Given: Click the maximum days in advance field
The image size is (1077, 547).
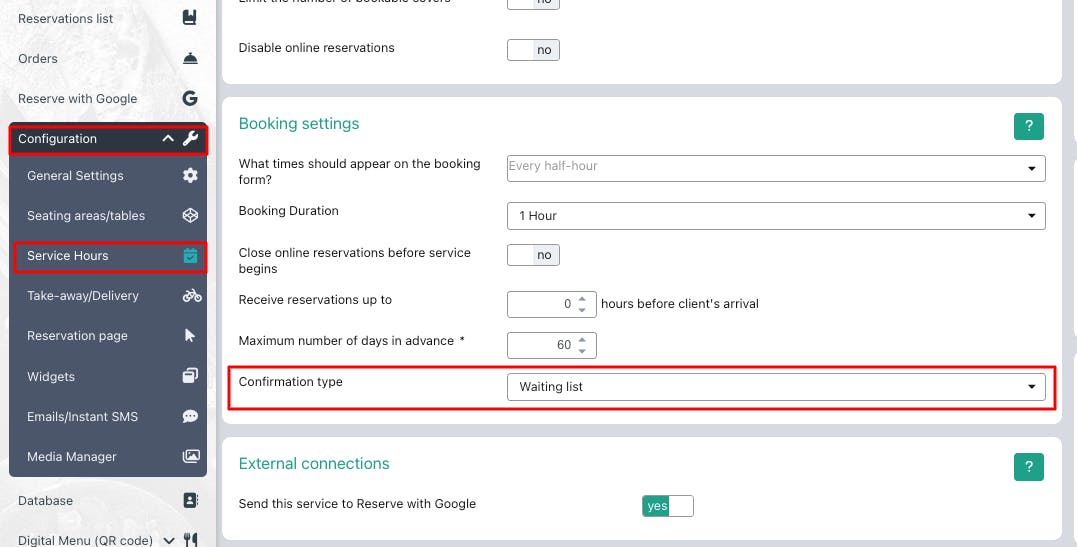Looking at the screenshot, I should click(552, 345).
